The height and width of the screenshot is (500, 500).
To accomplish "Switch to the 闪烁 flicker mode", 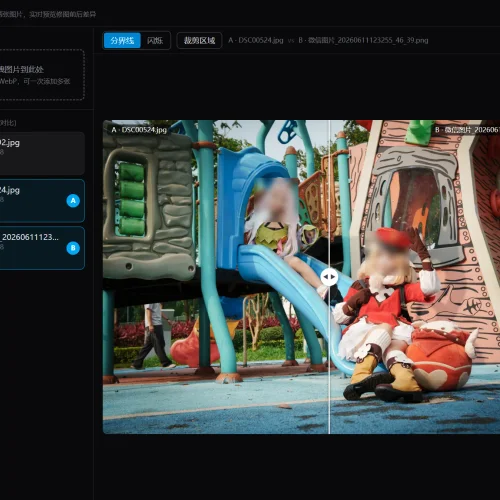I will click(x=155, y=40).
